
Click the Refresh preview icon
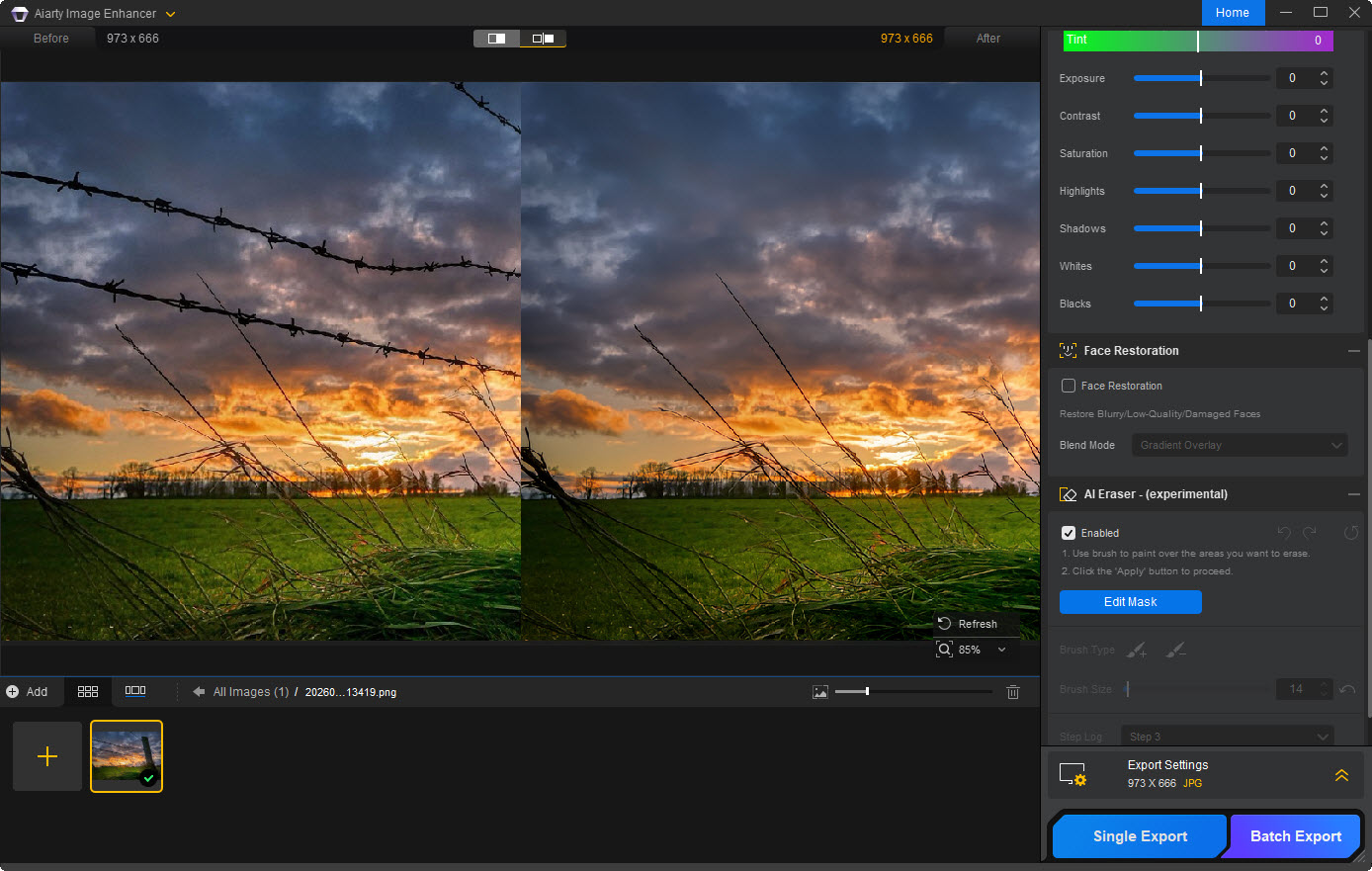click(944, 624)
